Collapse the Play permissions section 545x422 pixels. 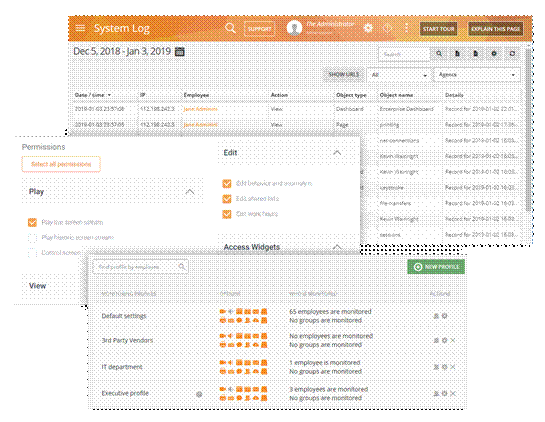point(190,192)
